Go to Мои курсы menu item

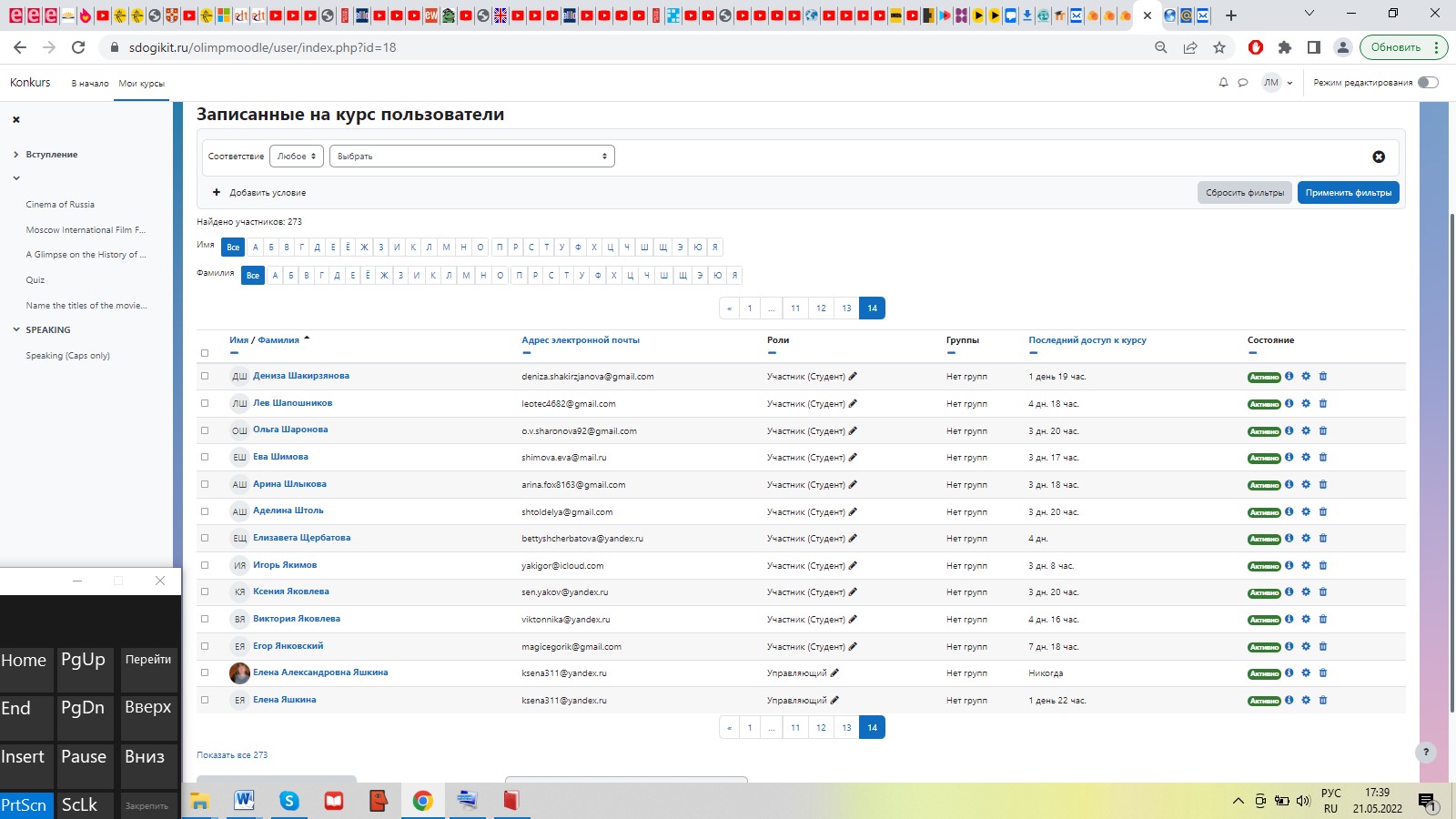[x=142, y=83]
